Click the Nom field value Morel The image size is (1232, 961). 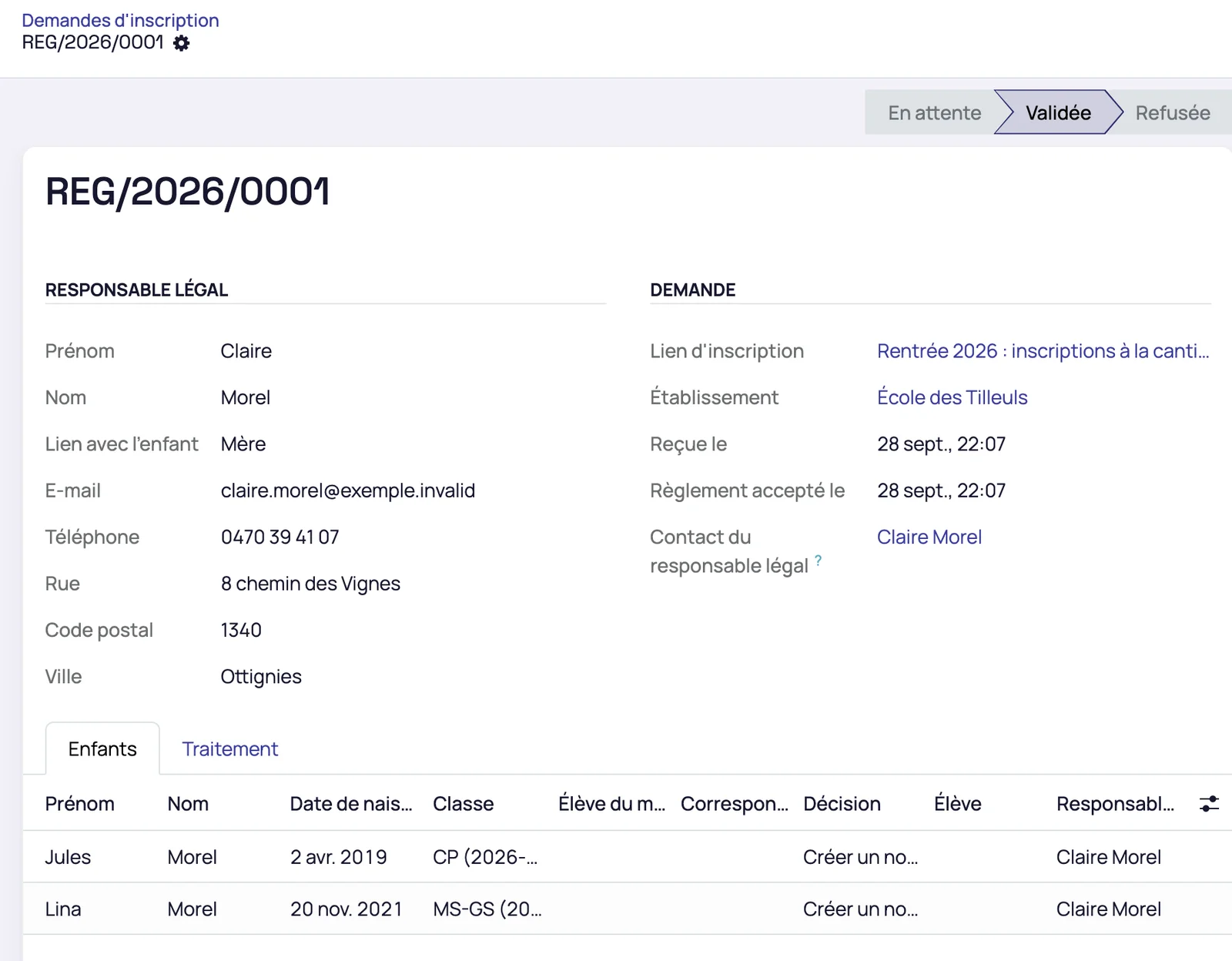pos(246,397)
